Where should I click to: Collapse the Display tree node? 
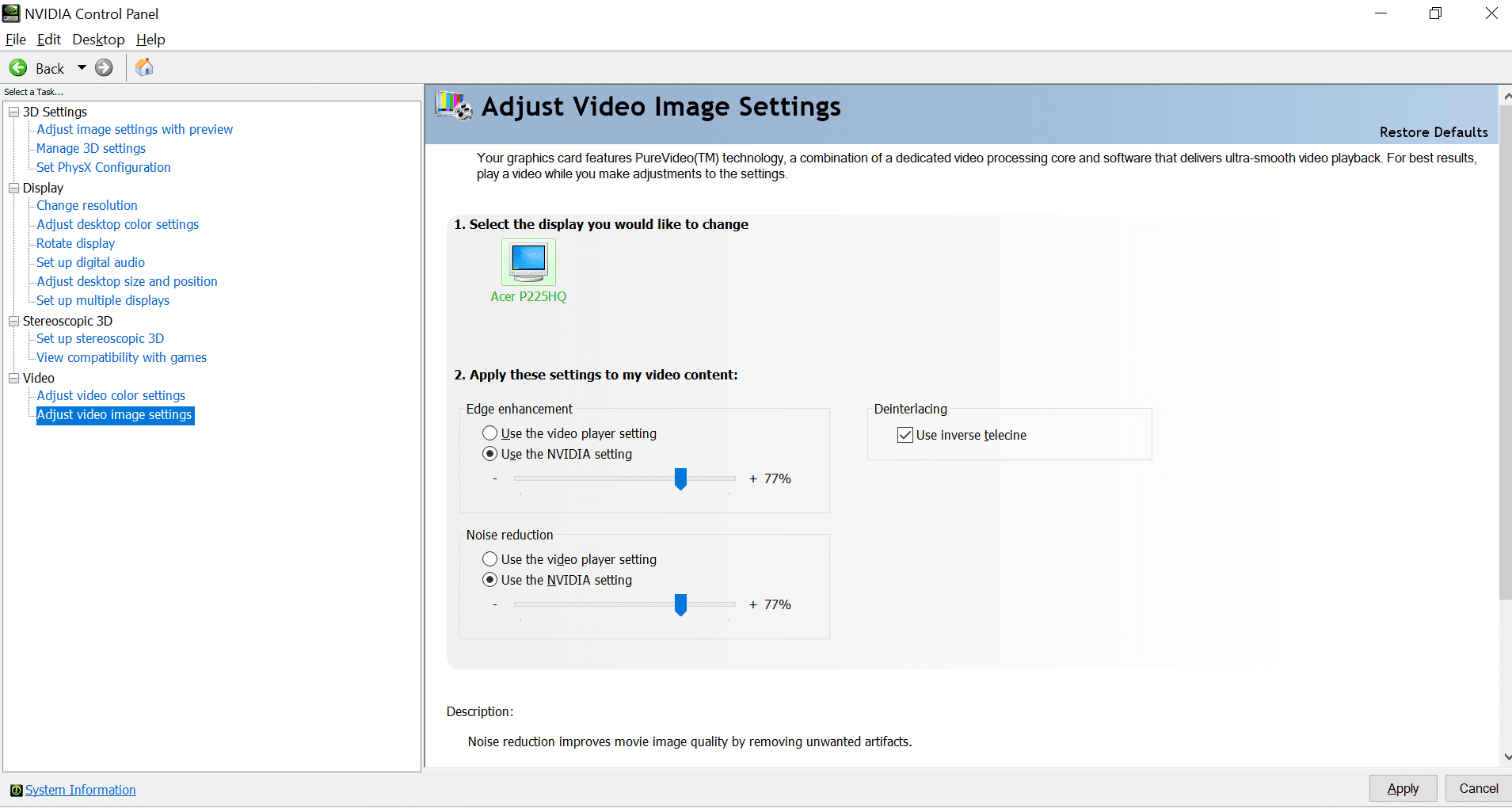13,188
